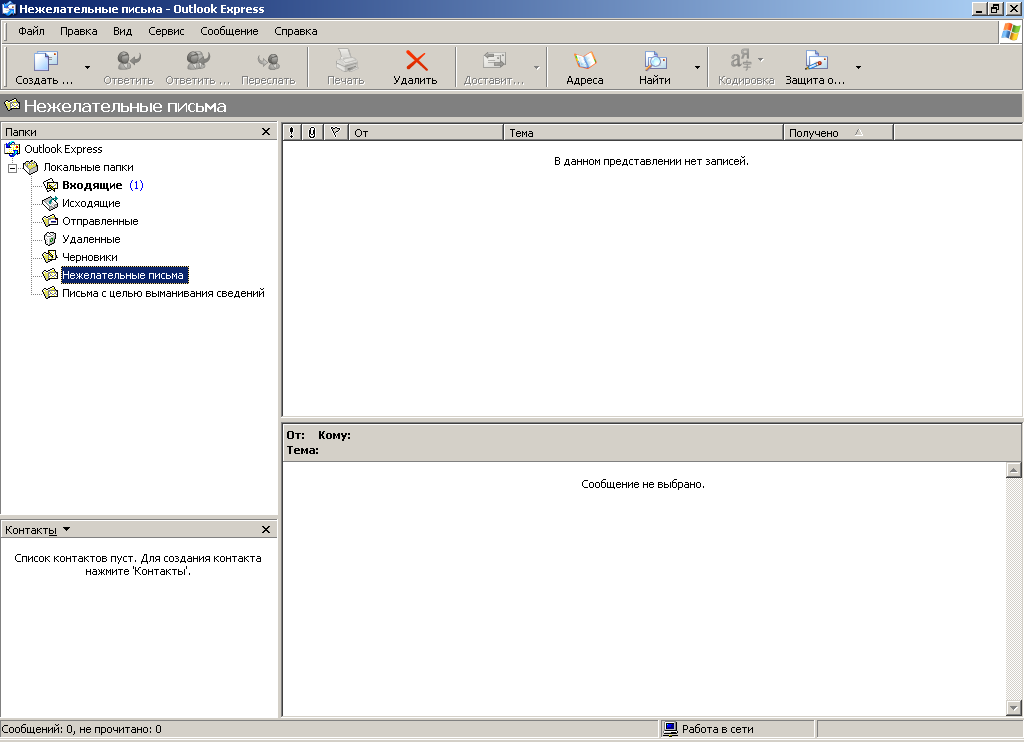Open the Черновики drafts folder

pos(89,257)
